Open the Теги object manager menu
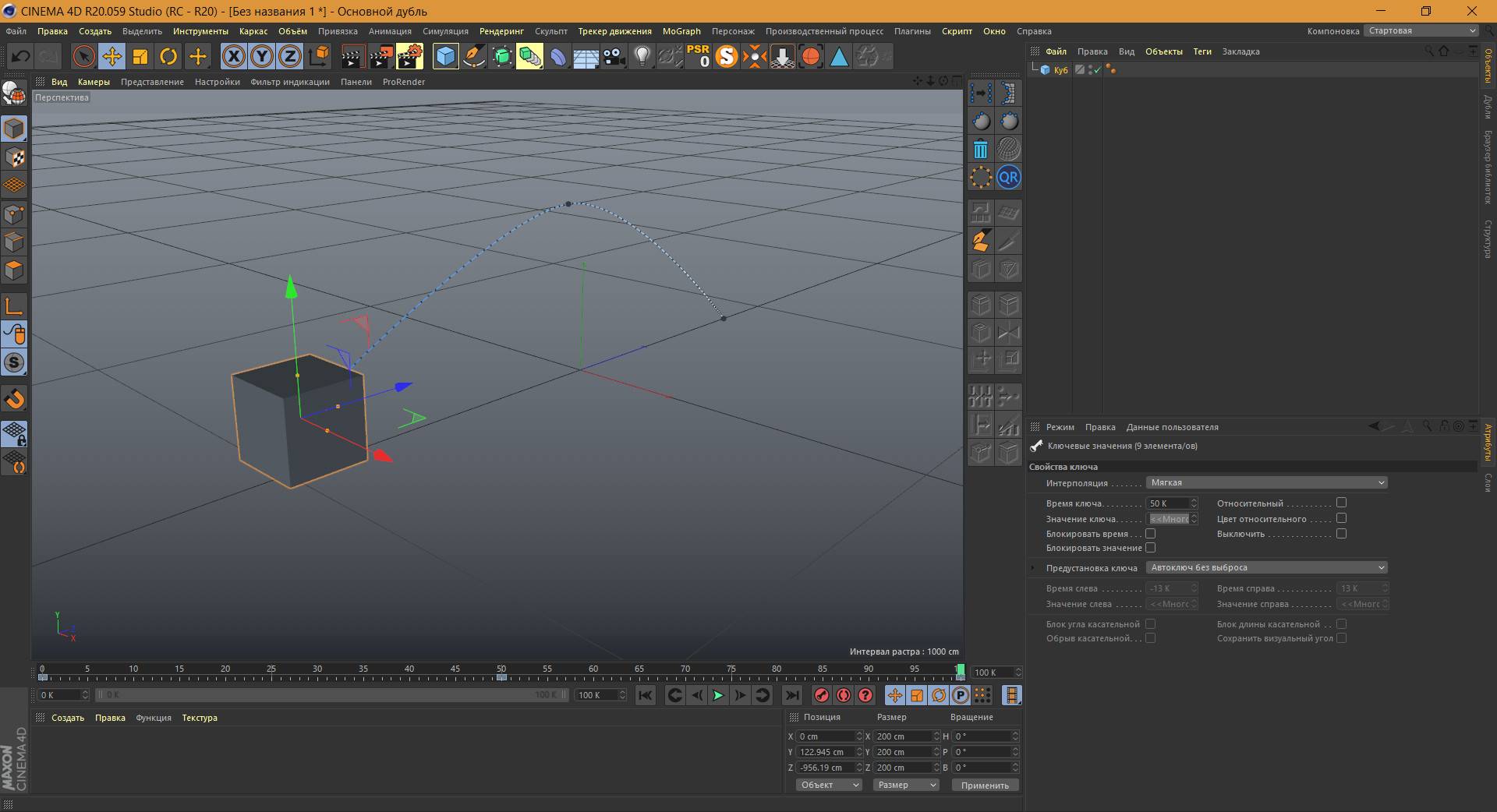1497x812 pixels. pyautogui.click(x=1202, y=51)
